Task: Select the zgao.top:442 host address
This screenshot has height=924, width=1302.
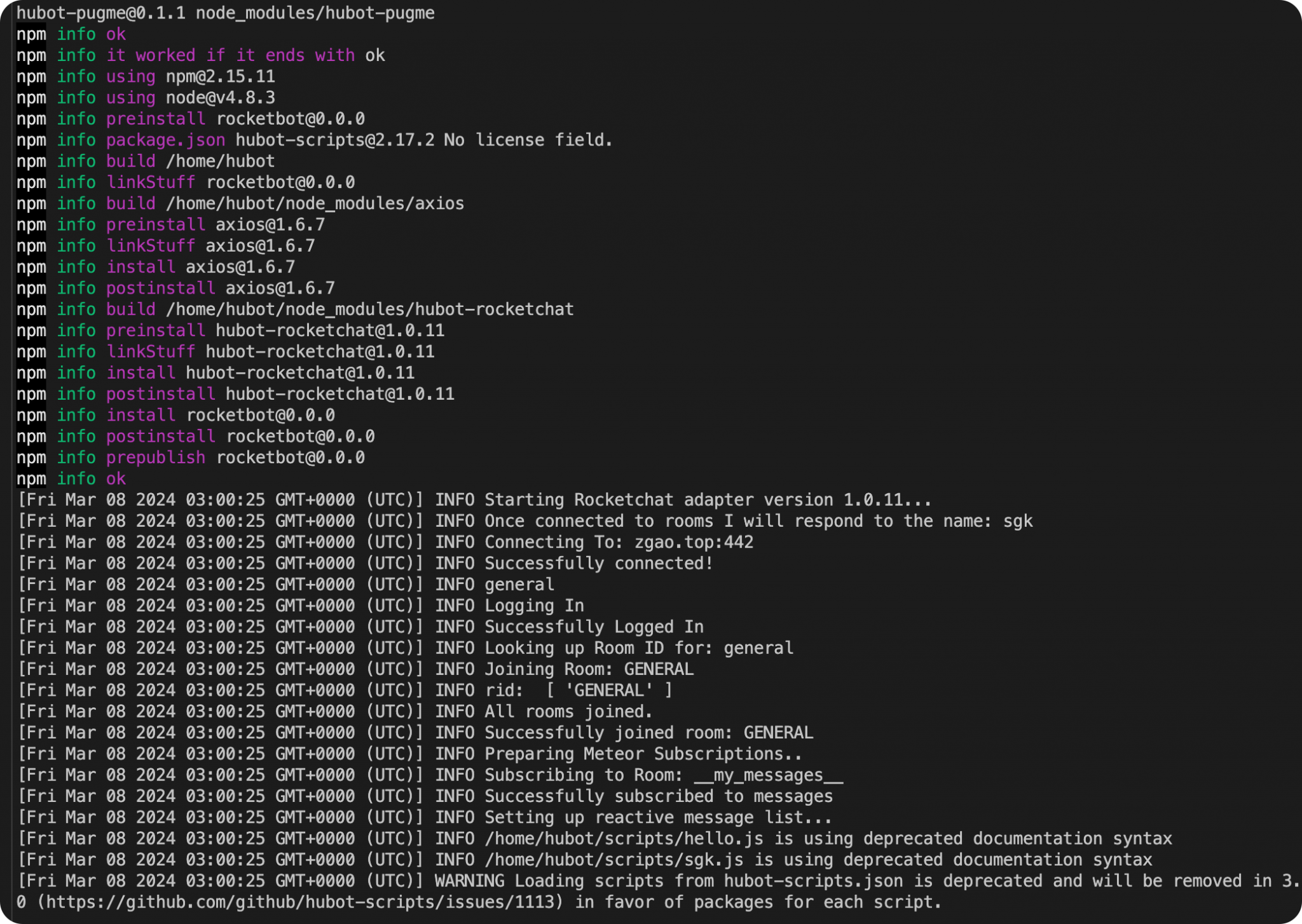Action: pos(694,542)
